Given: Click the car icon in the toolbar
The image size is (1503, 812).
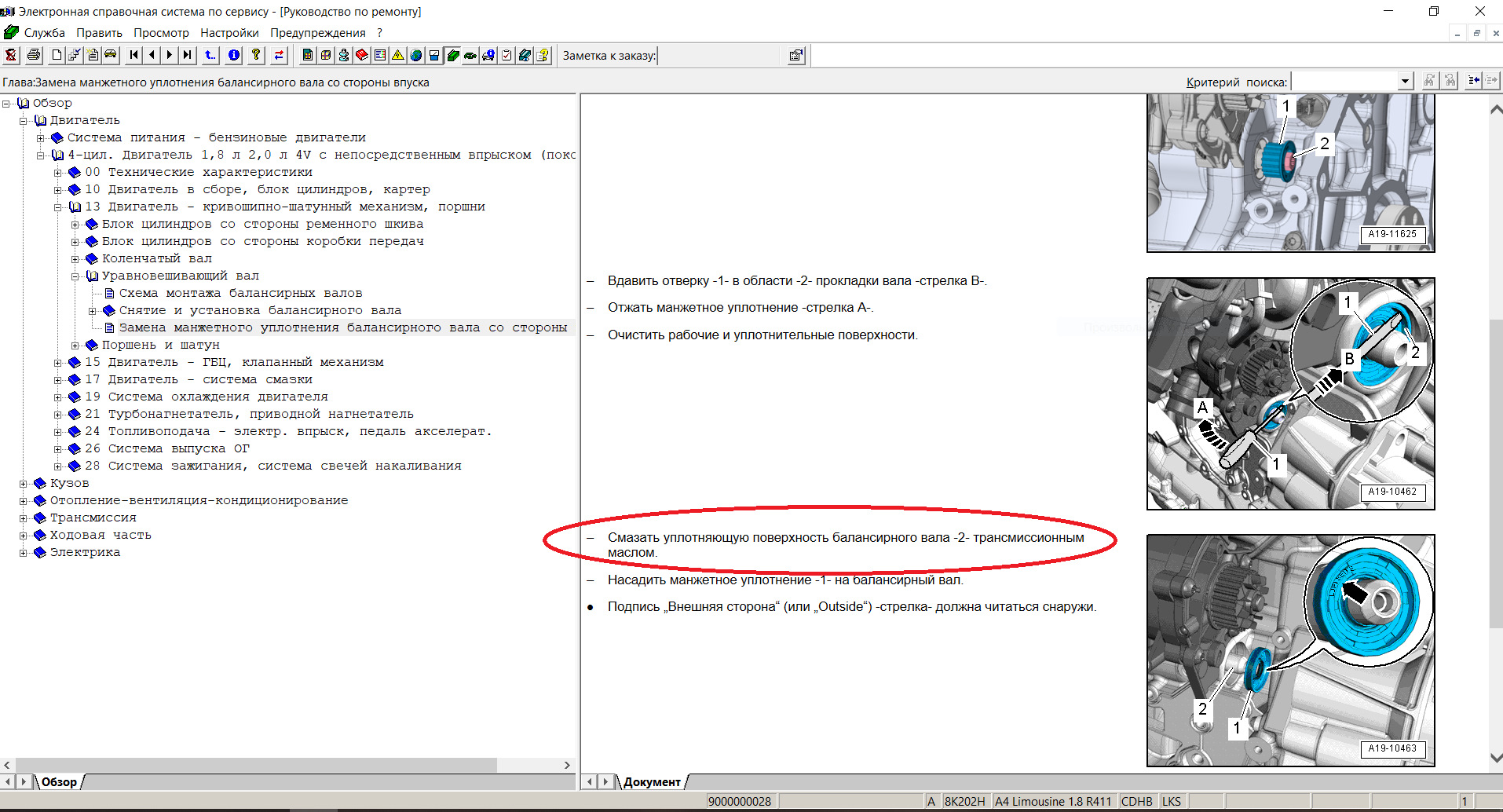Looking at the screenshot, I should tap(111, 55).
